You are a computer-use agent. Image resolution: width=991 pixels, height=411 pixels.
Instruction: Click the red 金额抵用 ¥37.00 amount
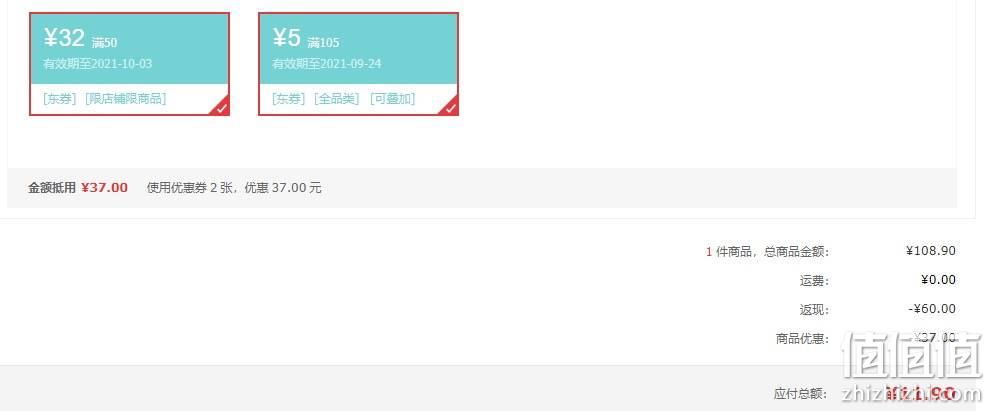[104, 188]
